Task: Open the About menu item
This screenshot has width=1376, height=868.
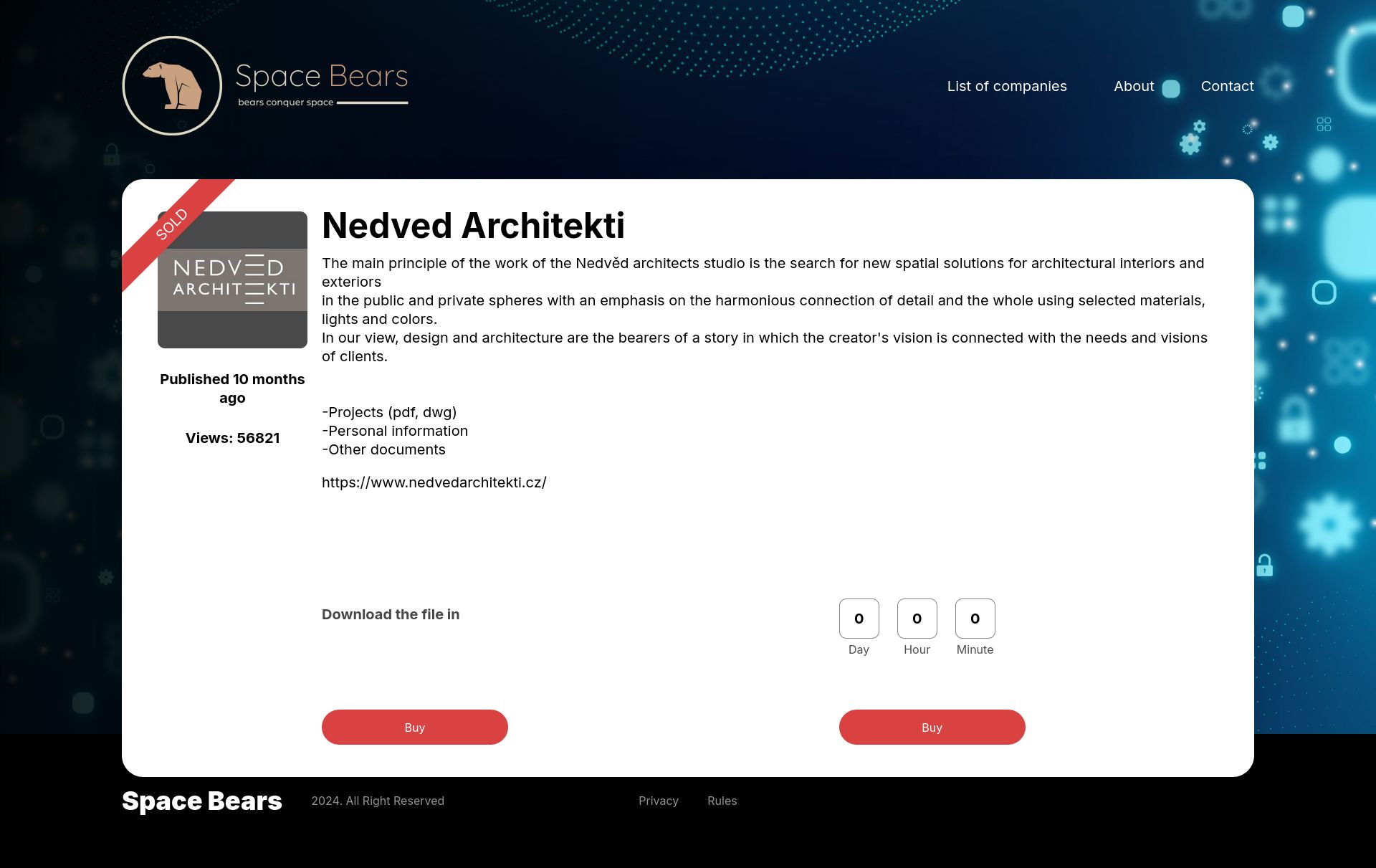Action: tap(1134, 86)
